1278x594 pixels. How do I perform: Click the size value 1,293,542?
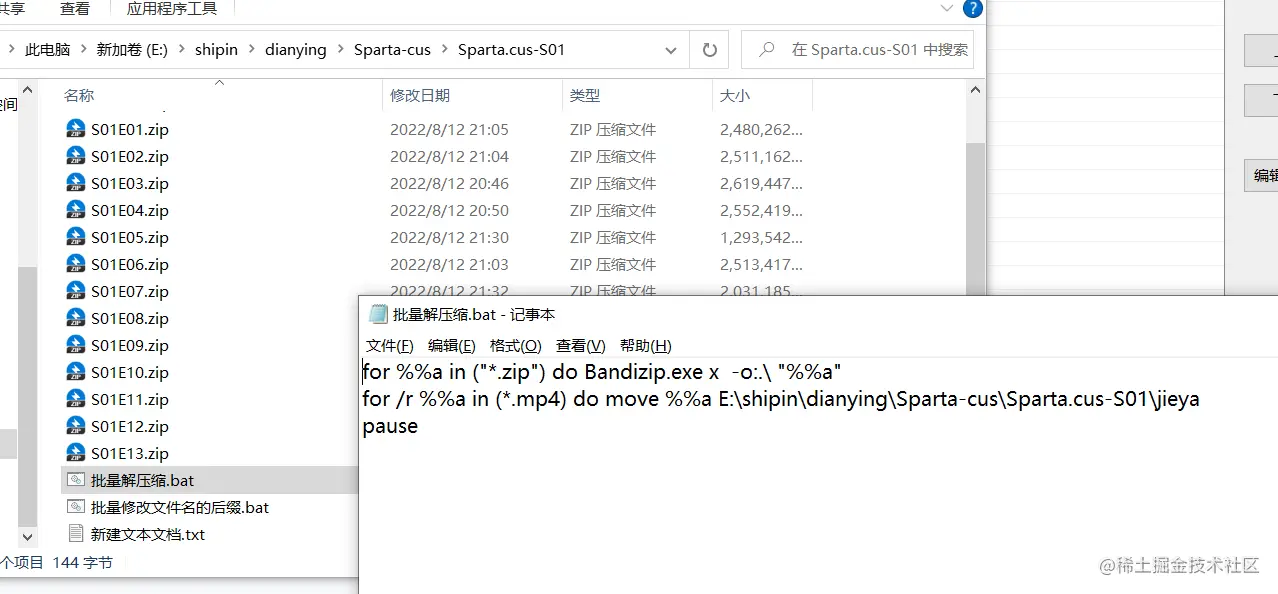(761, 237)
